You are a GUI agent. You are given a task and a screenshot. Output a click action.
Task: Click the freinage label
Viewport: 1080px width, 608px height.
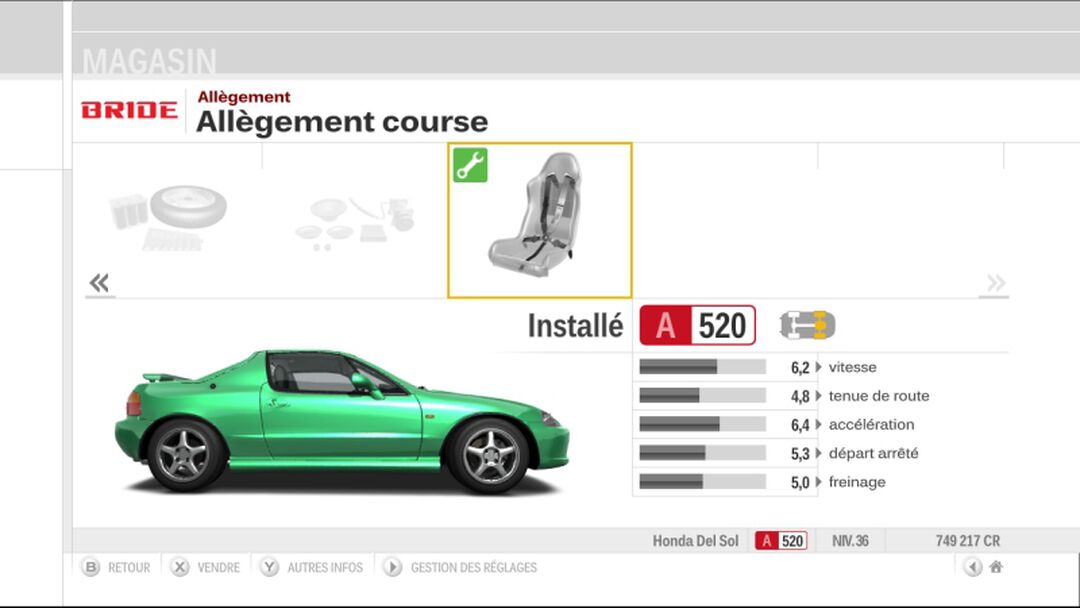(857, 482)
